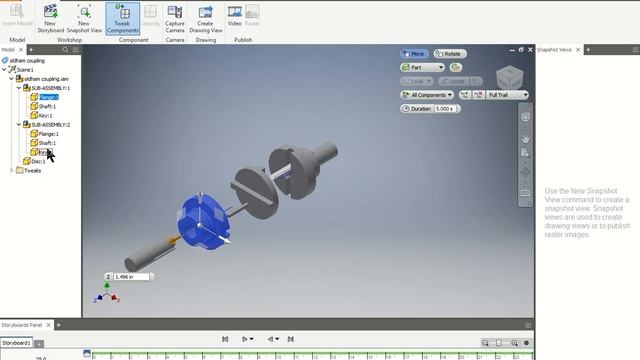
Task: Close the Storyboards Panel tab
Action: (x=49, y=325)
